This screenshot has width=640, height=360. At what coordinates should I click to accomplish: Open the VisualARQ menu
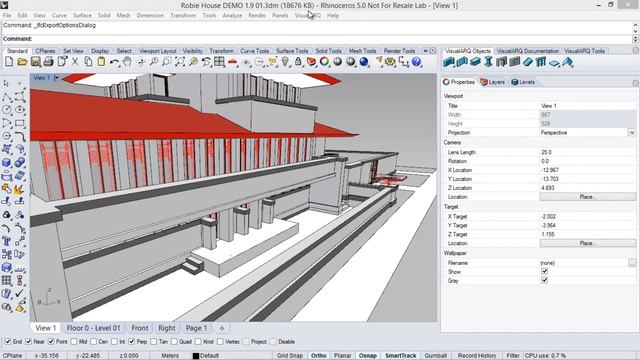click(308, 15)
